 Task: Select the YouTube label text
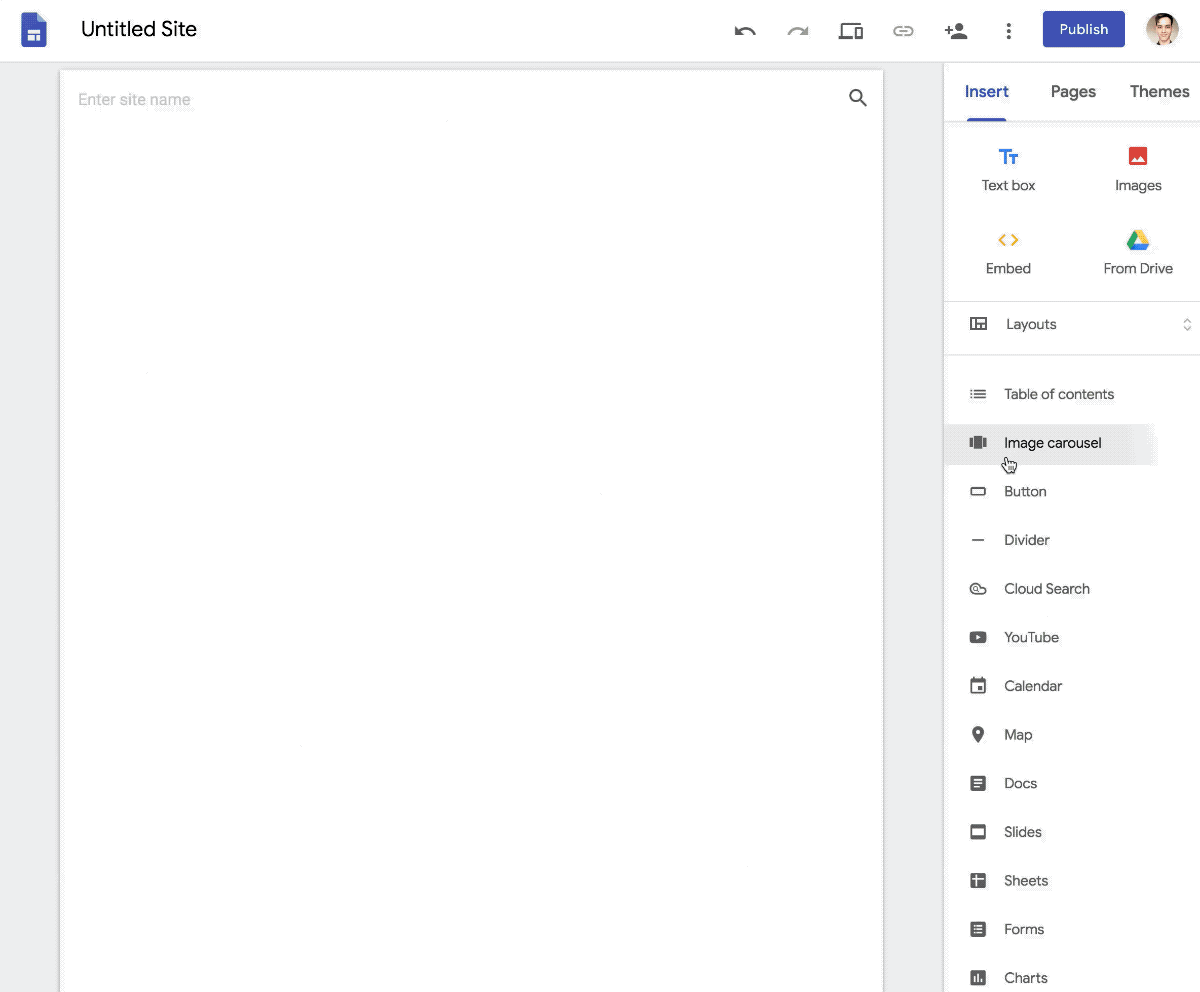(x=1031, y=638)
